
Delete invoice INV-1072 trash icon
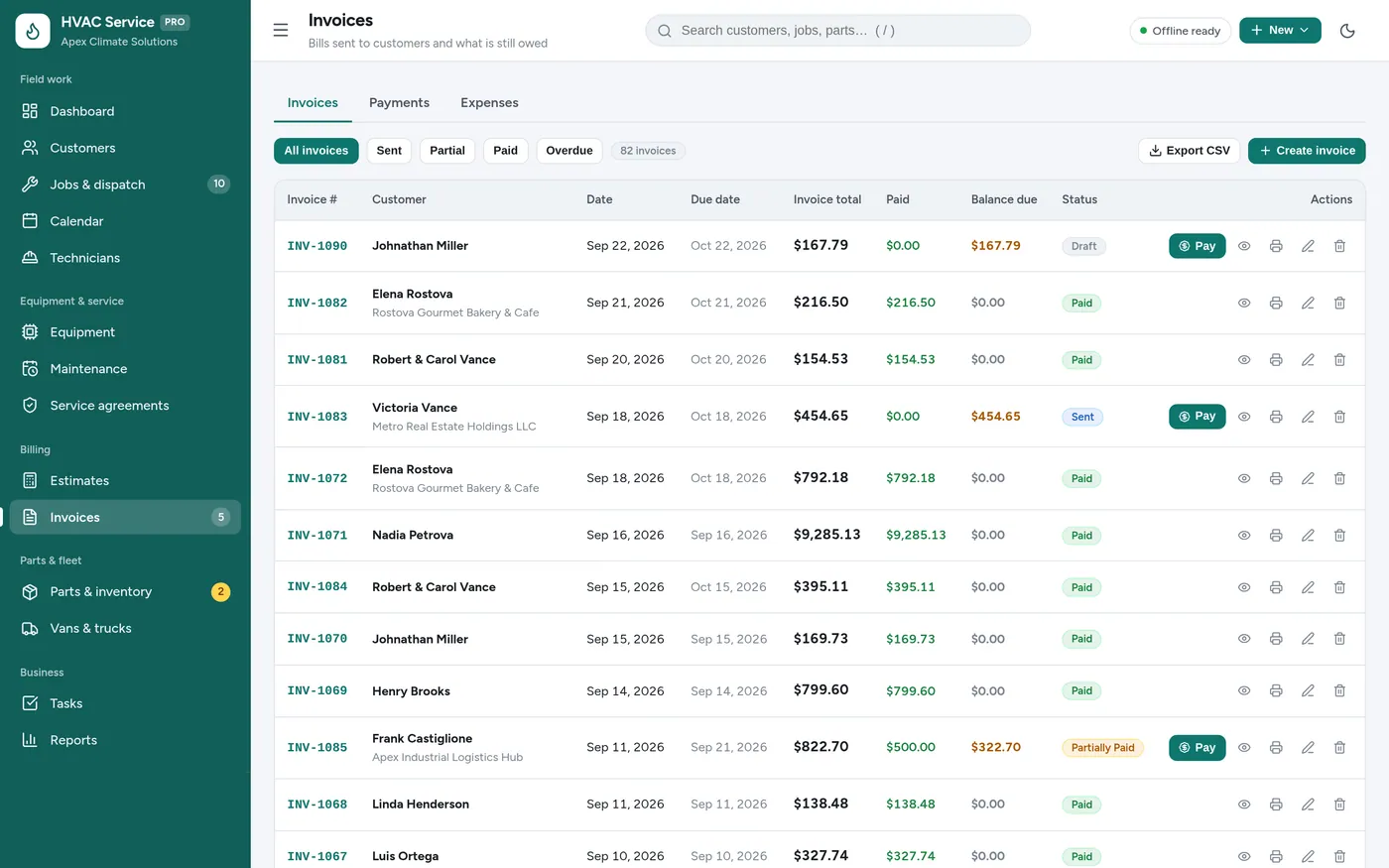click(1339, 478)
